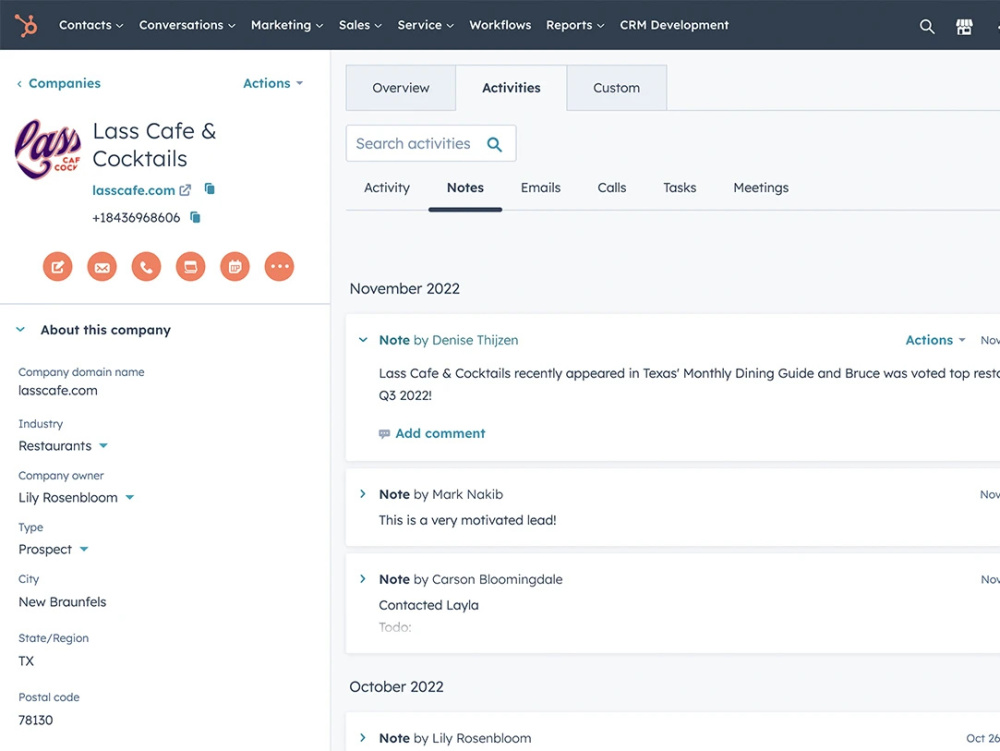Click the Postal code value 78130

pos(36,720)
